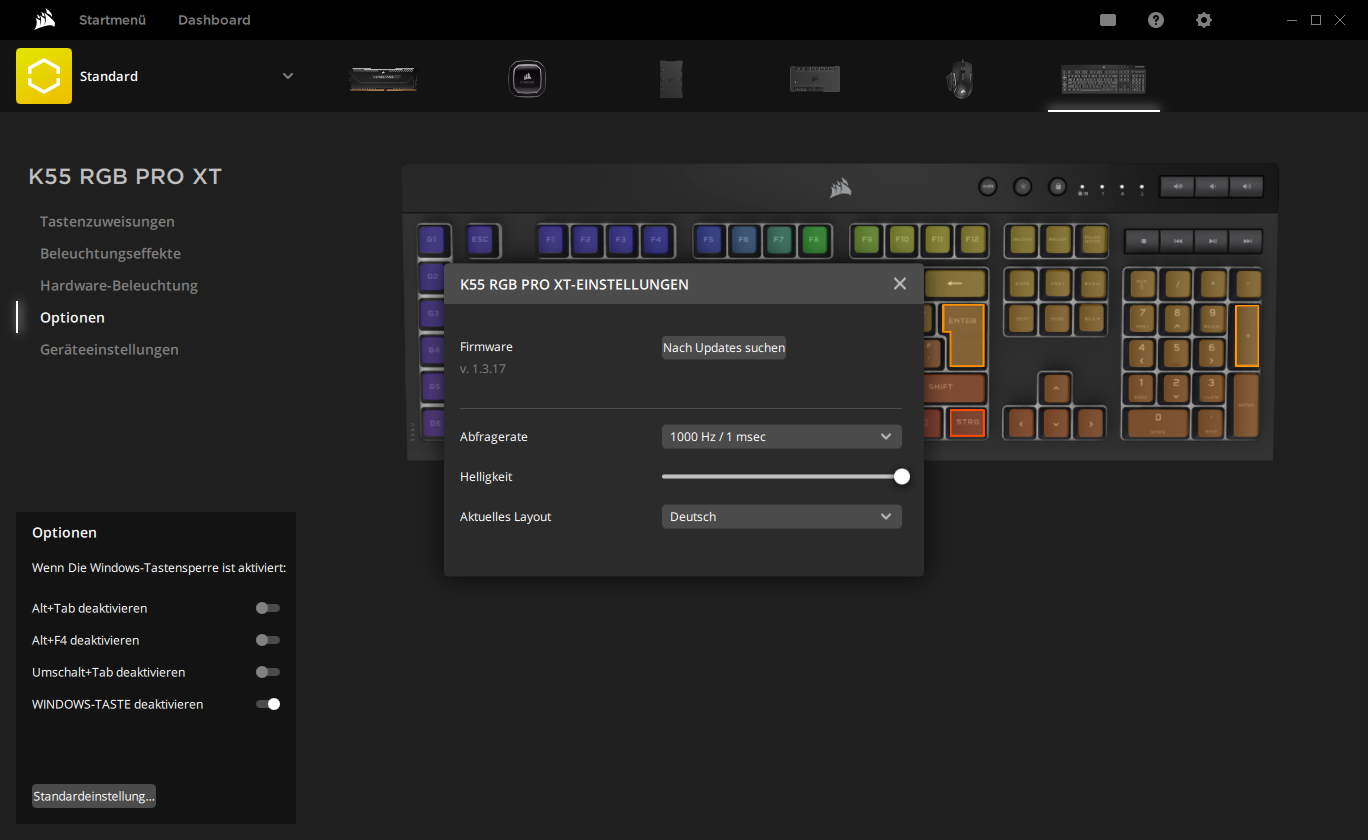Image resolution: width=1368 pixels, height=840 pixels.
Task: Click the green F8 key on keyboard image
Action: (x=814, y=240)
